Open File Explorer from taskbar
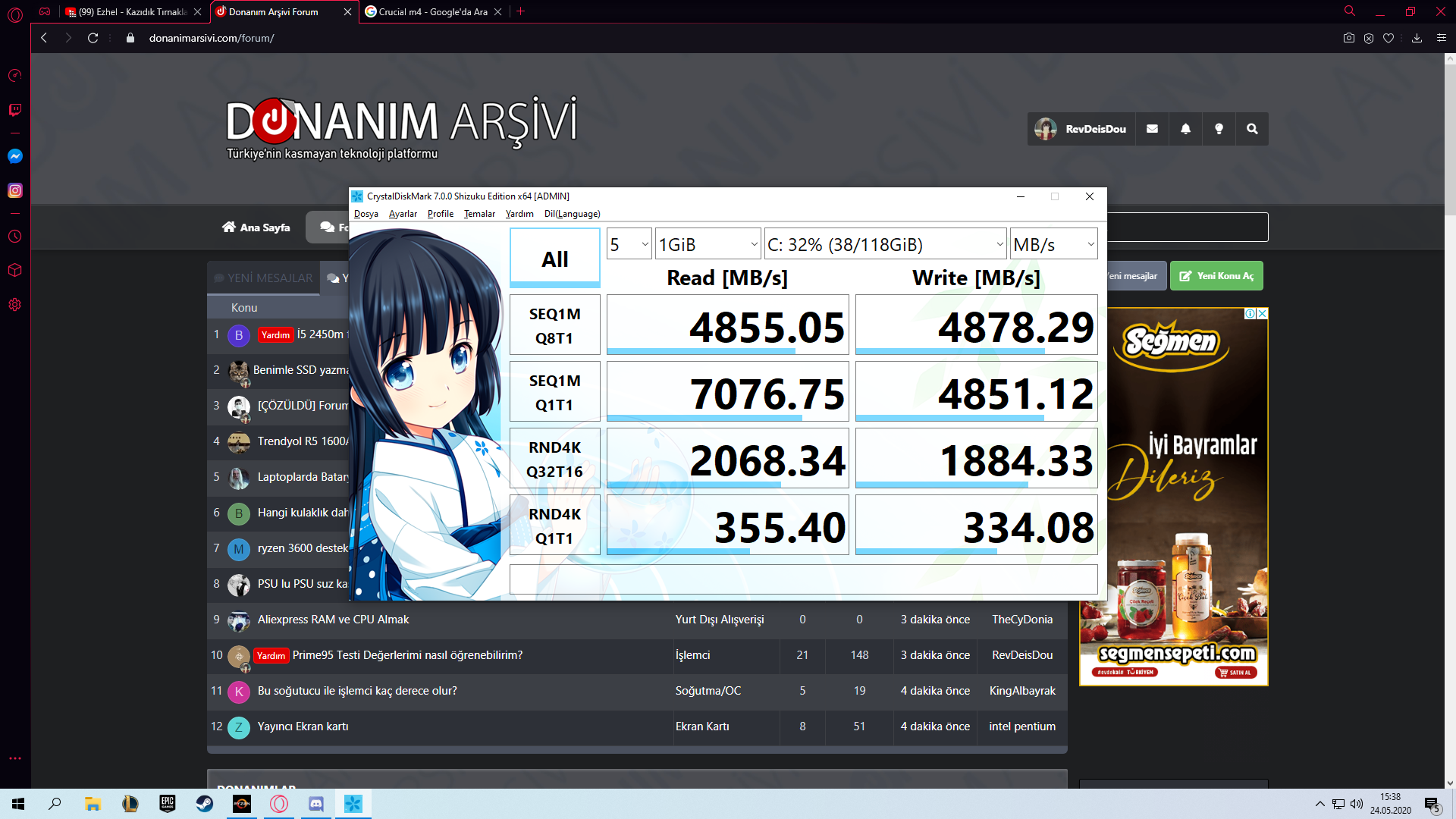Screen dimensions: 1456x819 [93, 804]
